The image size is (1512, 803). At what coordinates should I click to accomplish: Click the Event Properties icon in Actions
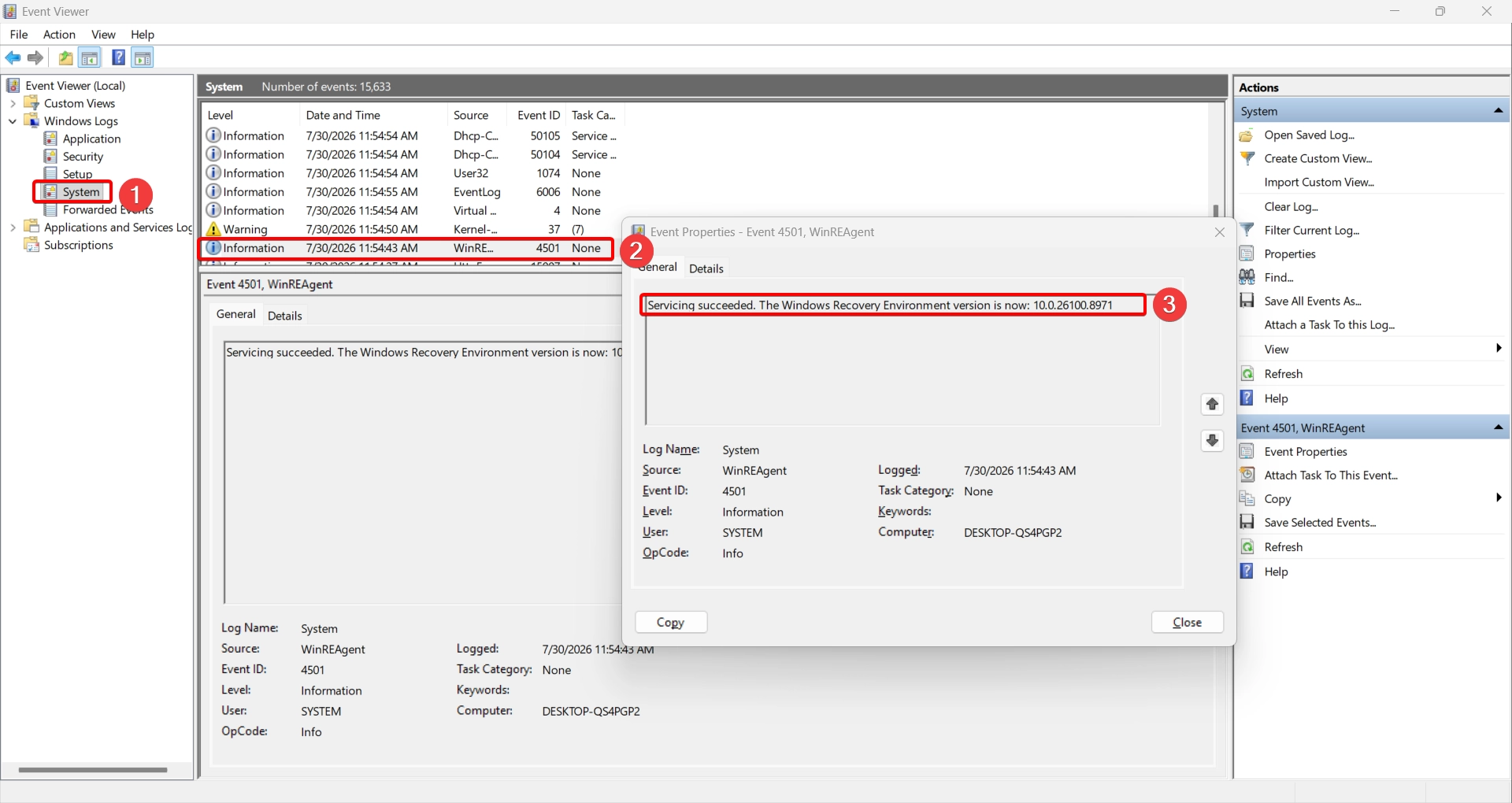(x=1247, y=451)
